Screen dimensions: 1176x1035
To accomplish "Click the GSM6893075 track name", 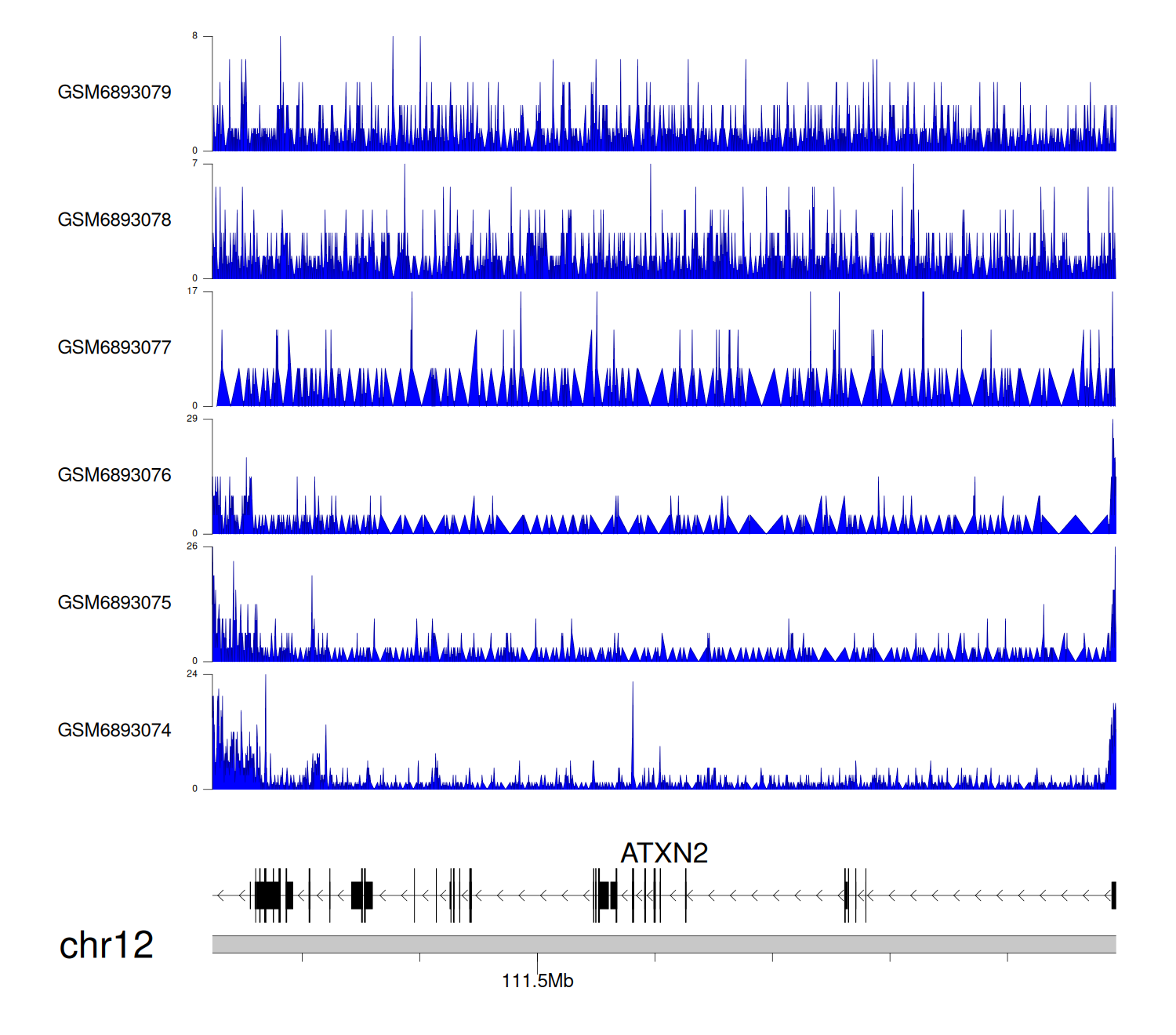I will point(114,603).
